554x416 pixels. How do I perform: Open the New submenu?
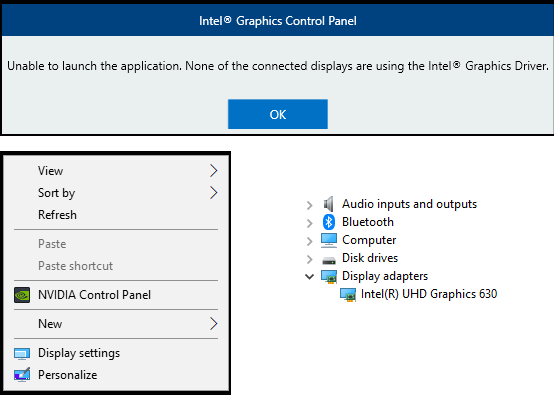pyautogui.click(x=116, y=324)
